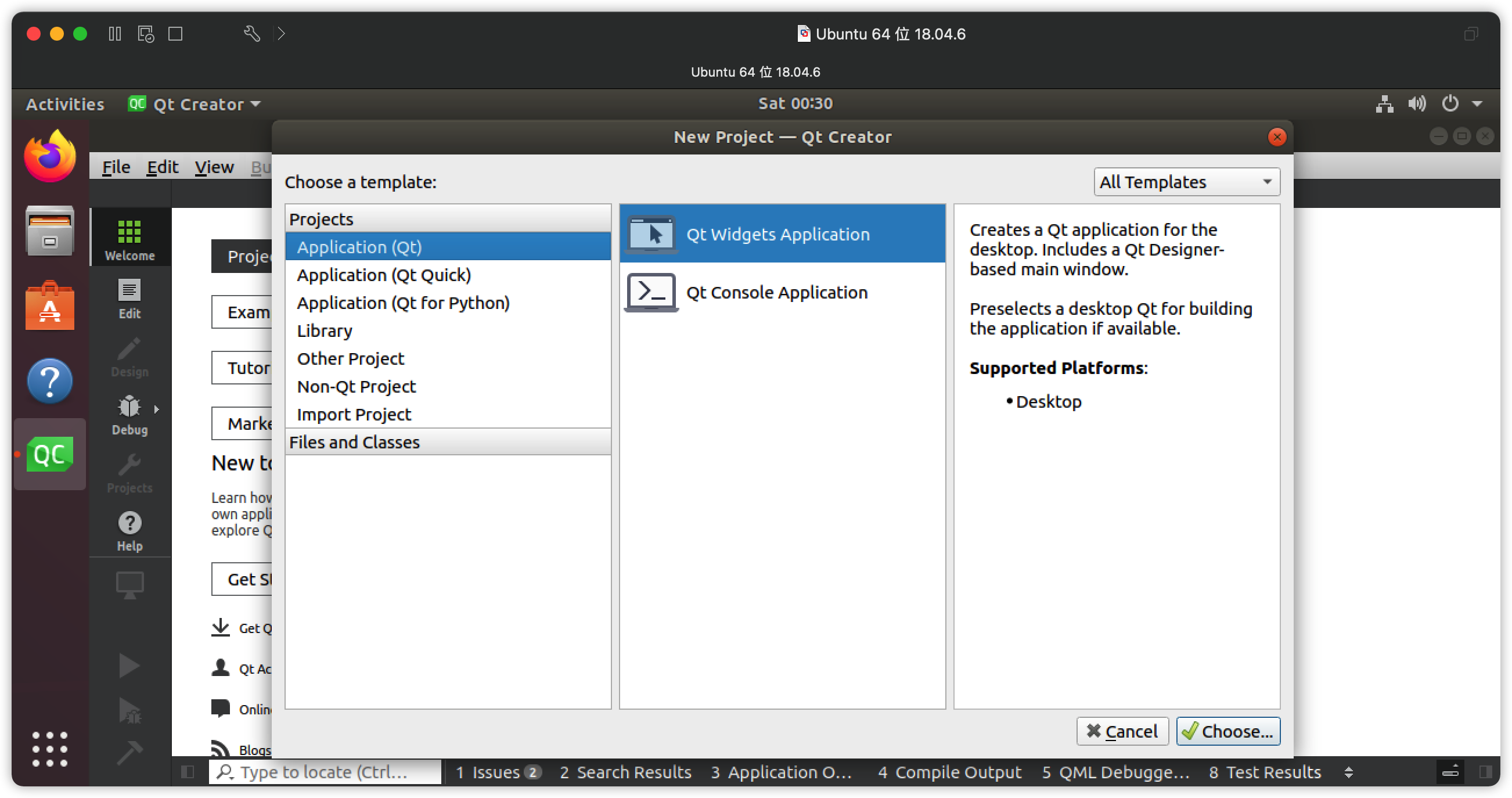The width and height of the screenshot is (1512, 798).
Task: Toggle the progress details button in the status bar
Action: 1450,772
